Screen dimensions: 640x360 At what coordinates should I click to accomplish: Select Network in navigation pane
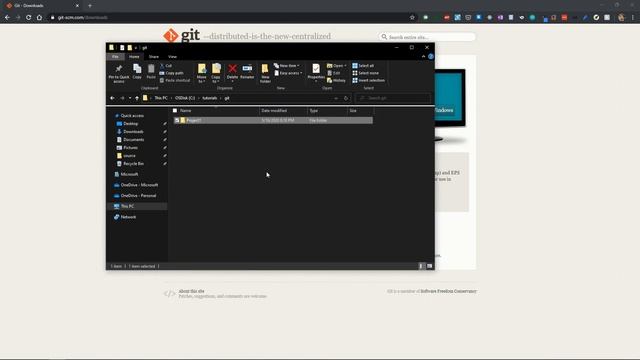coord(128,217)
